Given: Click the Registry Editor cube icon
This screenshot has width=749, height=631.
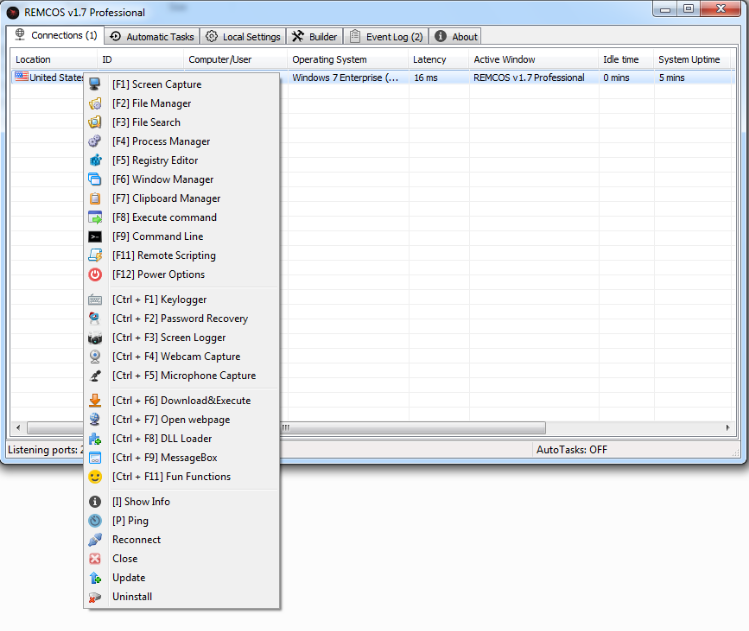Looking at the screenshot, I should coord(95,160).
